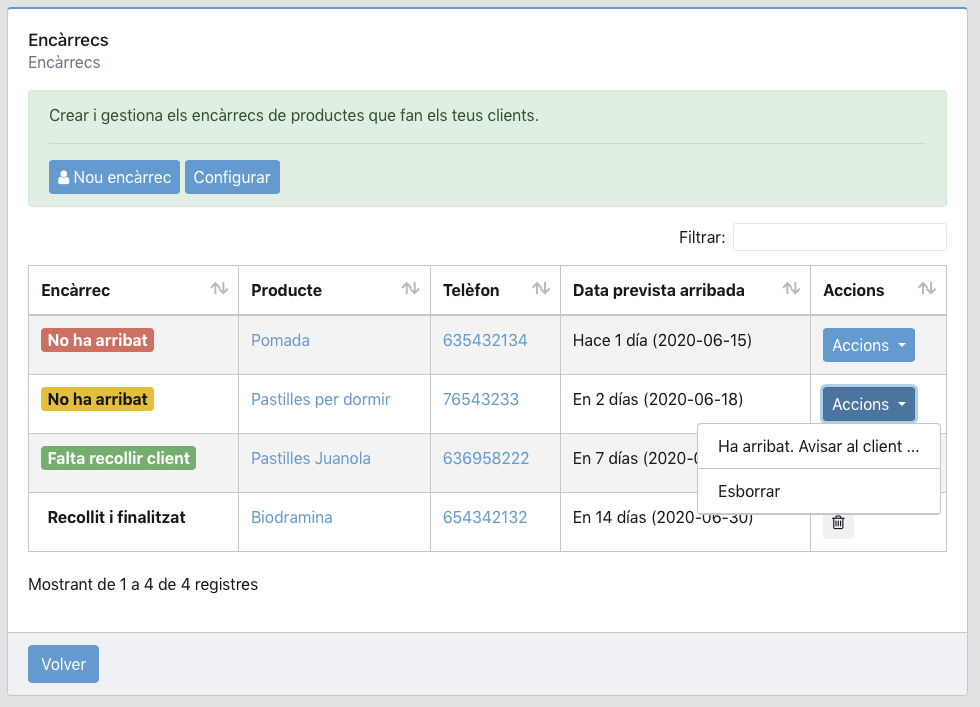Focus the Filtrar search field
The height and width of the screenshot is (707, 980).
839,237
